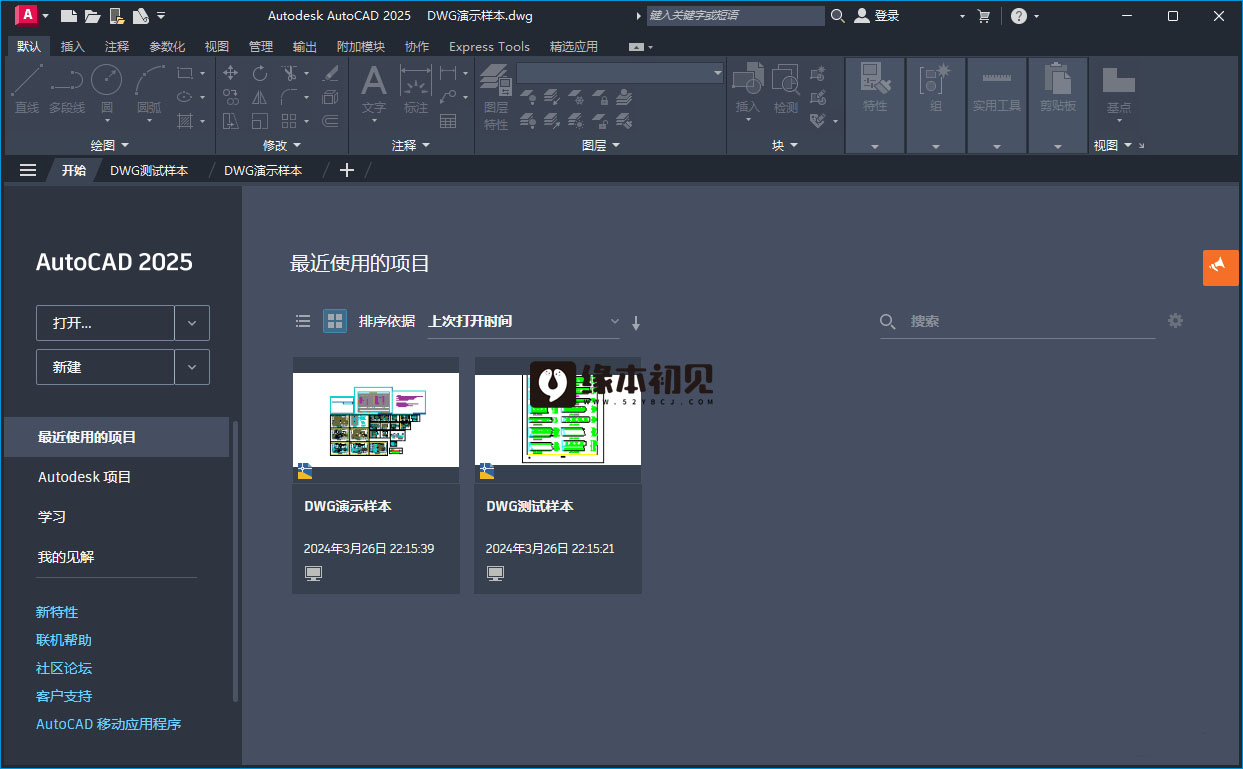Expand the New (新建) dropdown arrow
This screenshot has height=769, width=1243.
click(x=192, y=367)
